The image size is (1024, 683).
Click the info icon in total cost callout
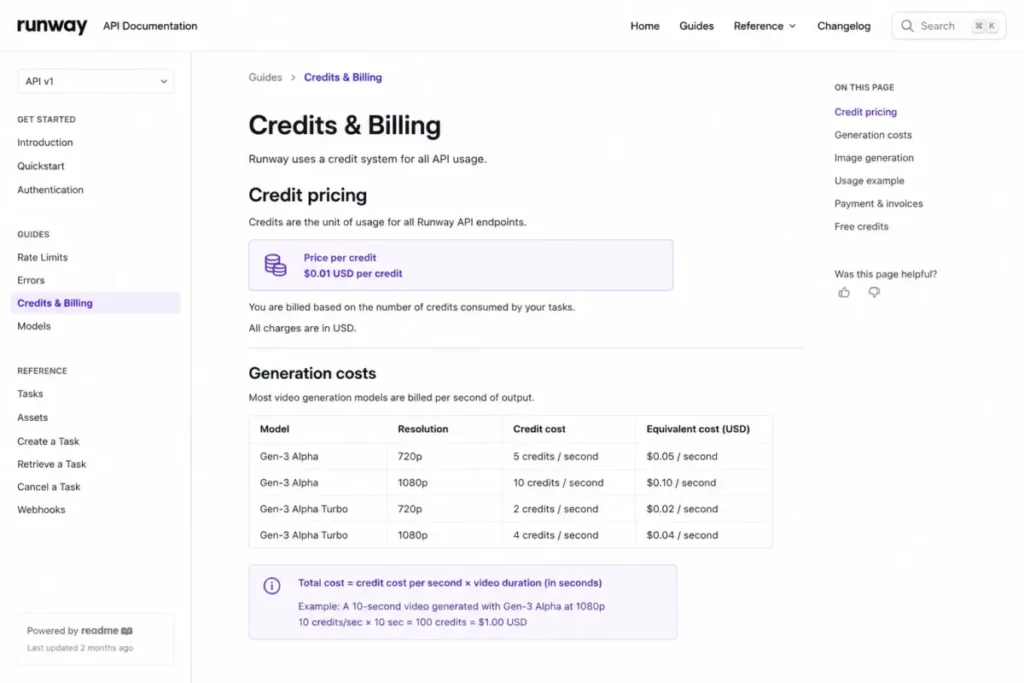[x=272, y=586]
